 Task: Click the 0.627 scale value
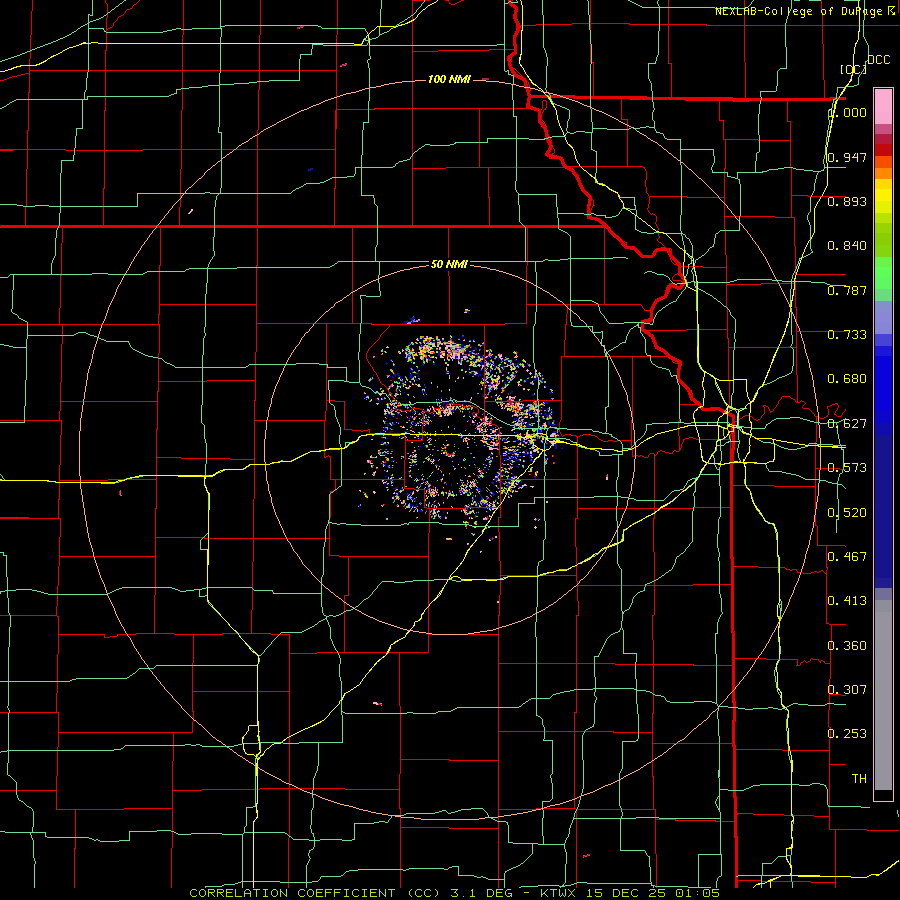pyautogui.click(x=847, y=424)
